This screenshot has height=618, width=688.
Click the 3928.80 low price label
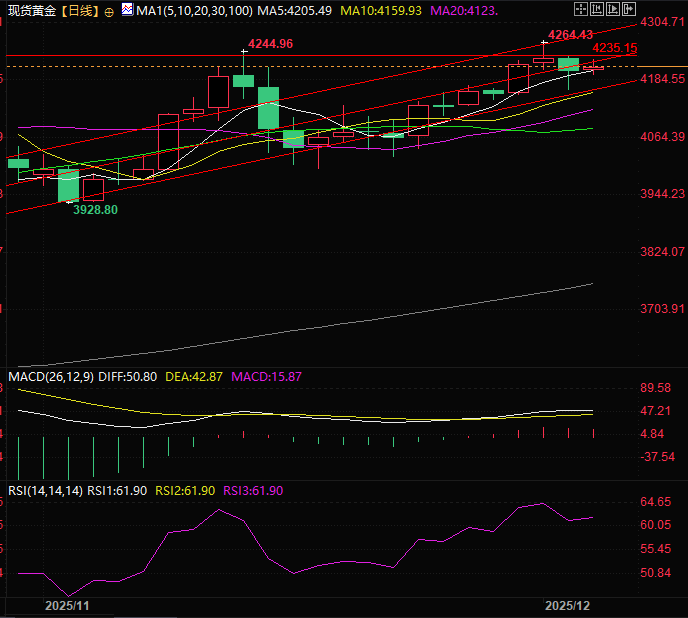(x=95, y=210)
